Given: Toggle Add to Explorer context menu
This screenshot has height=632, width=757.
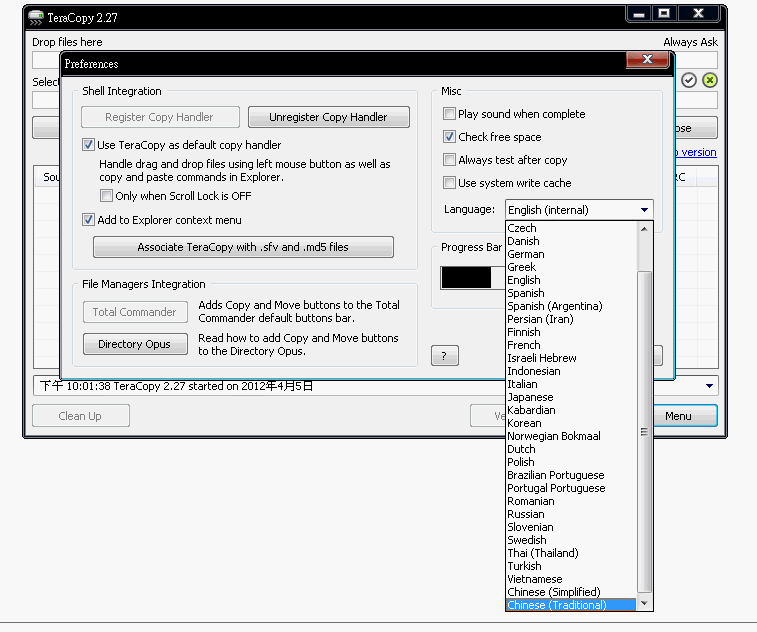Looking at the screenshot, I should [88, 220].
